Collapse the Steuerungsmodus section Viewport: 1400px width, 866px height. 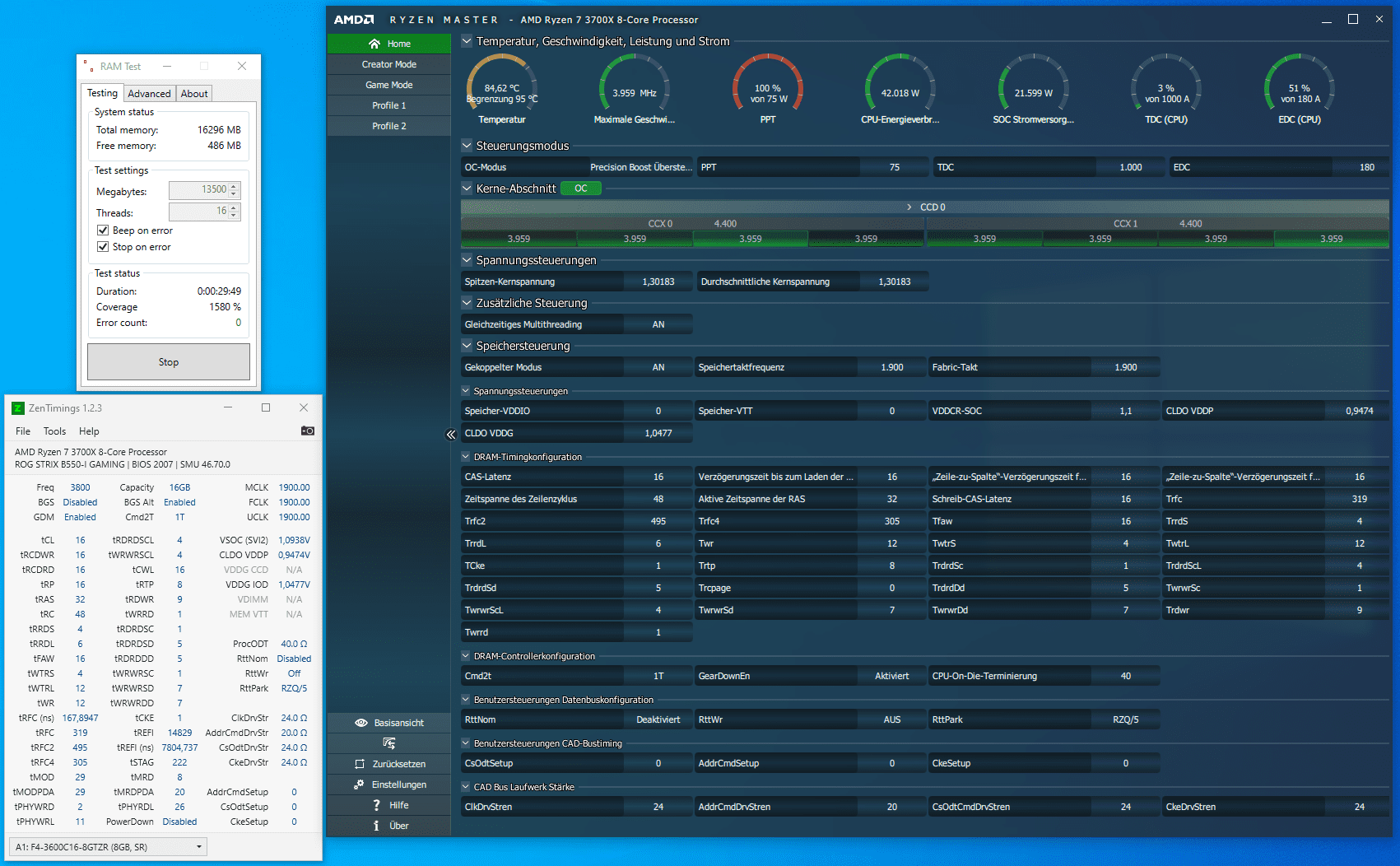(x=467, y=146)
